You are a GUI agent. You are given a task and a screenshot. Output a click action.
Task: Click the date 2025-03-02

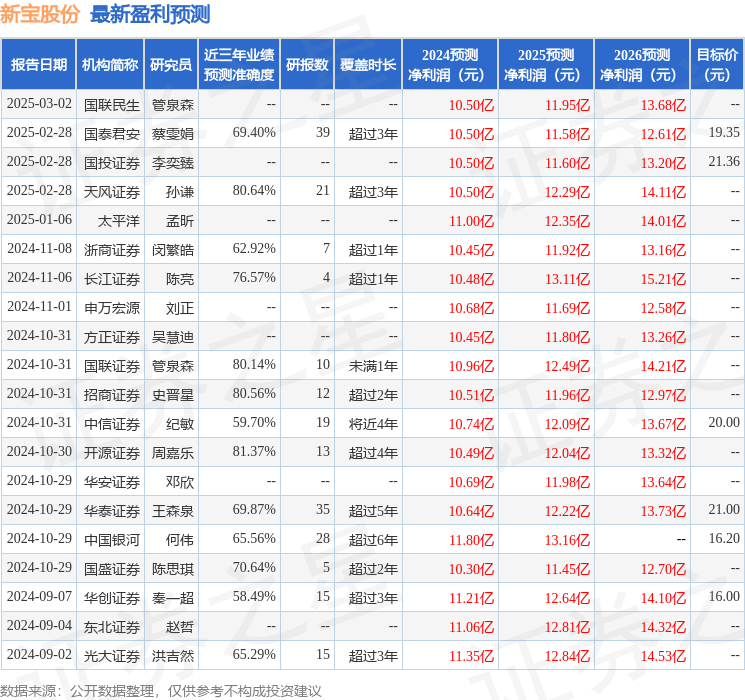(x=39, y=104)
